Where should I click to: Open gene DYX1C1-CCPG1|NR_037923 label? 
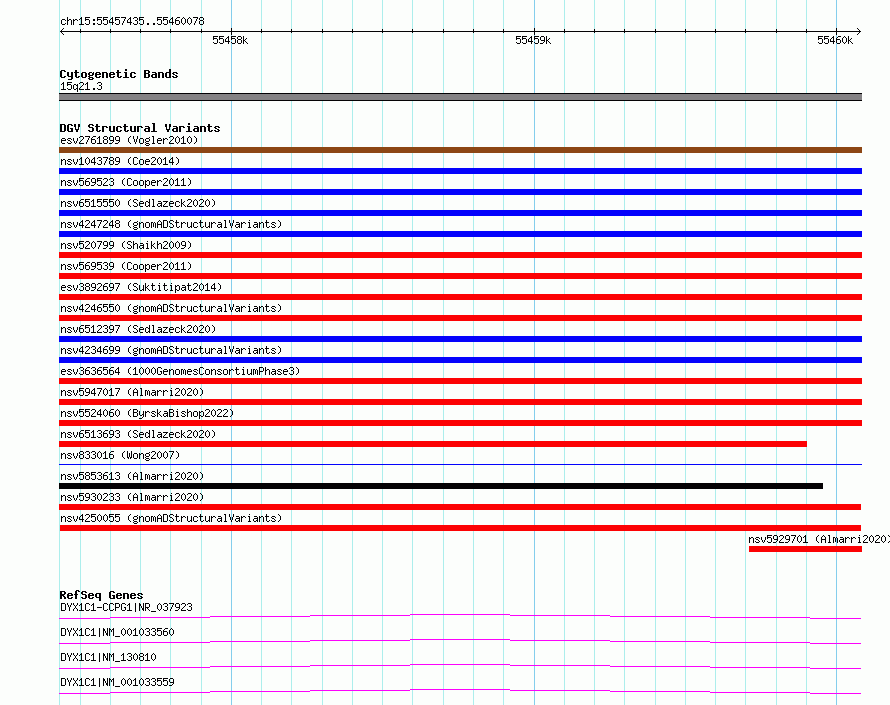[126, 607]
